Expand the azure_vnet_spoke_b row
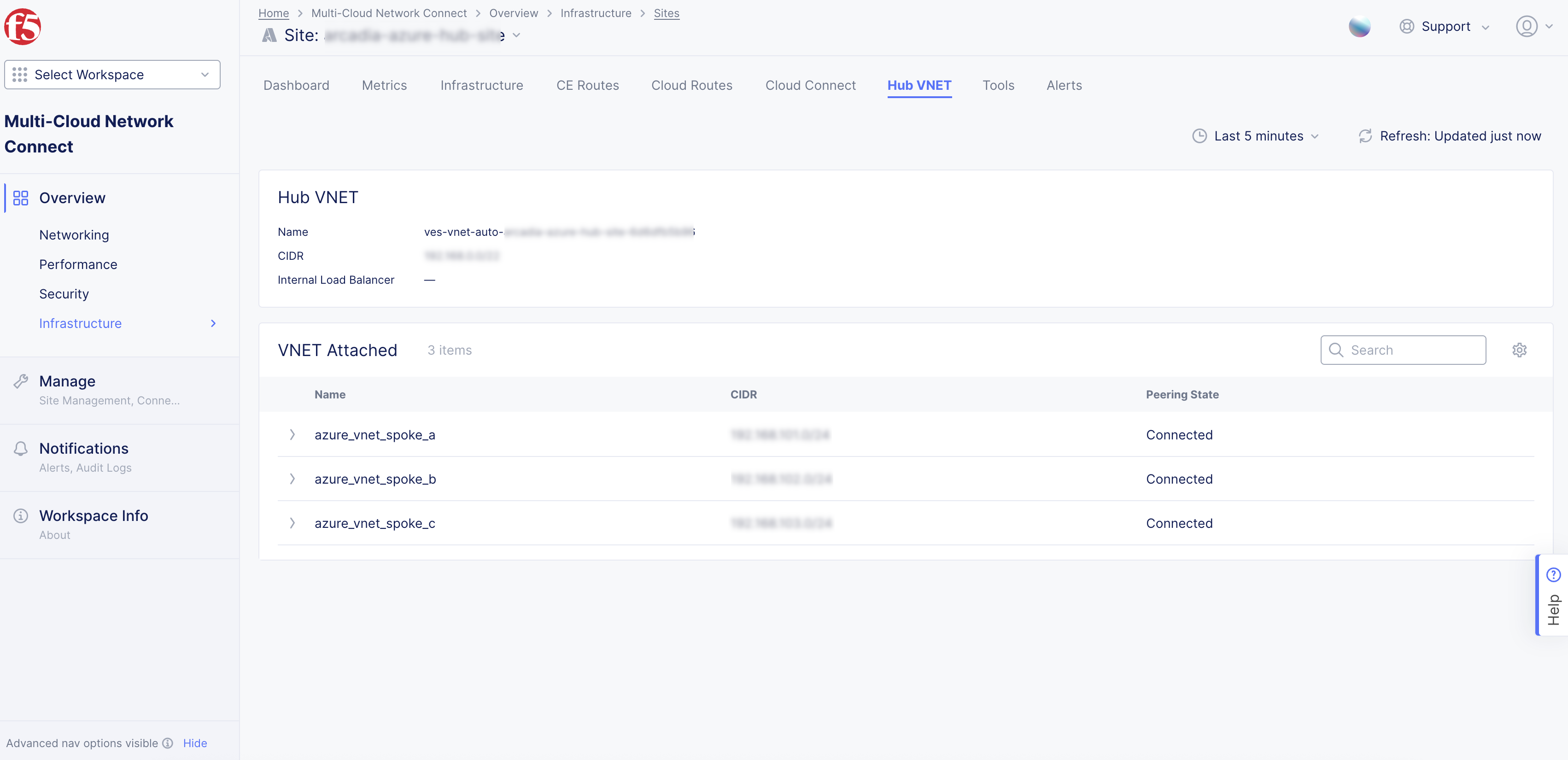Image resolution: width=1568 pixels, height=760 pixels. pyautogui.click(x=292, y=479)
